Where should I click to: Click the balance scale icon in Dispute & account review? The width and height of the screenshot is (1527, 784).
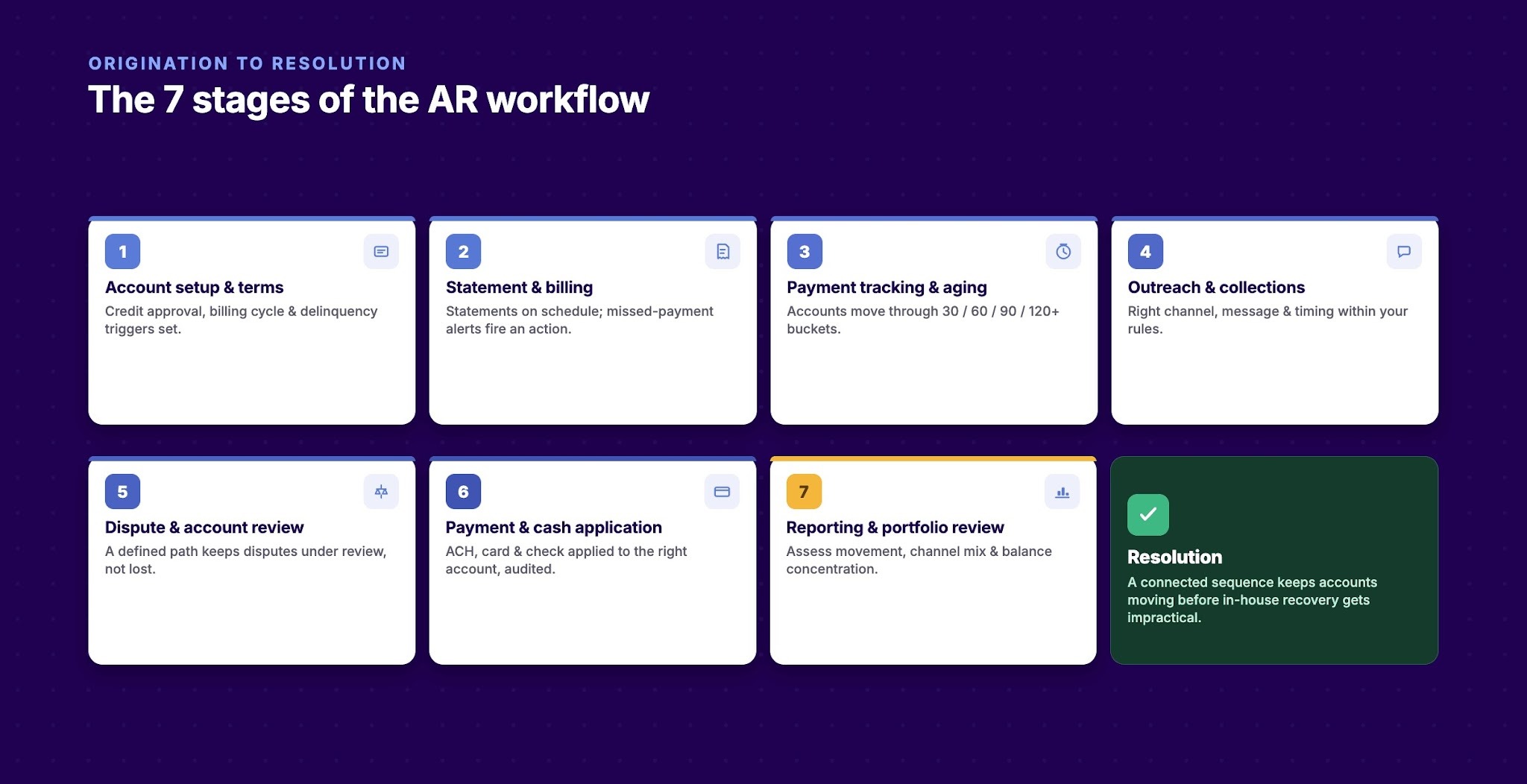381,492
